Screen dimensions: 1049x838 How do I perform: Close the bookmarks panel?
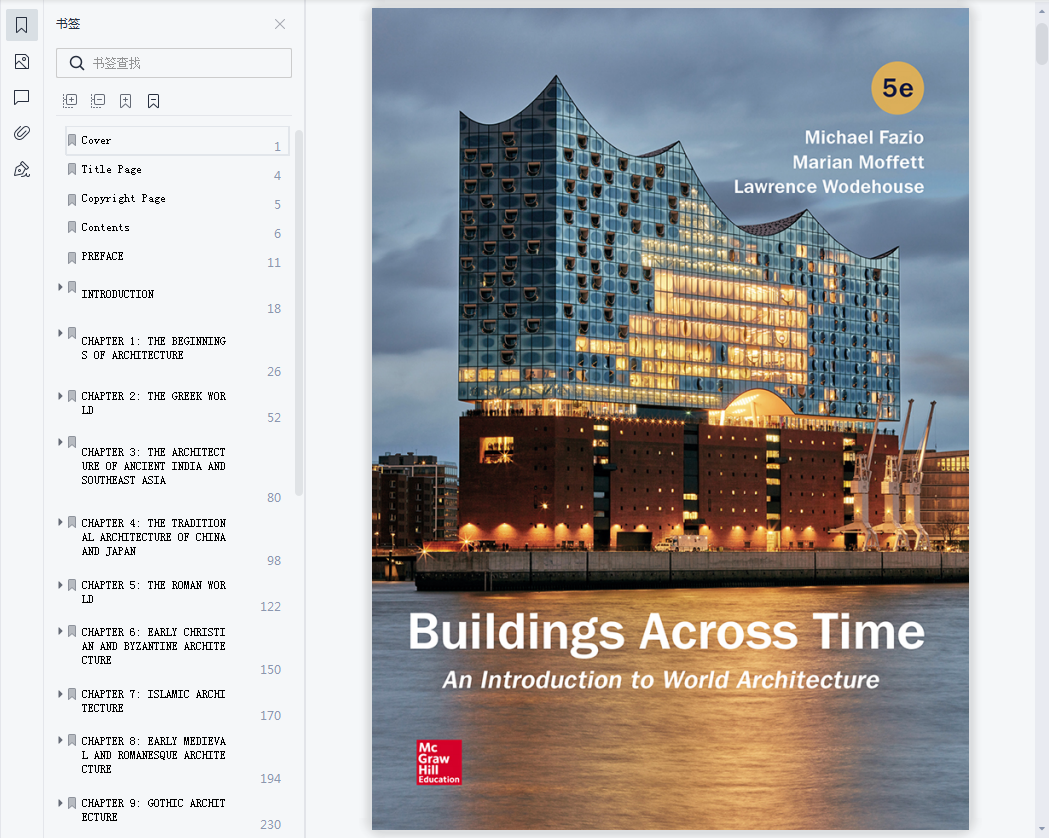pyautogui.click(x=280, y=24)
